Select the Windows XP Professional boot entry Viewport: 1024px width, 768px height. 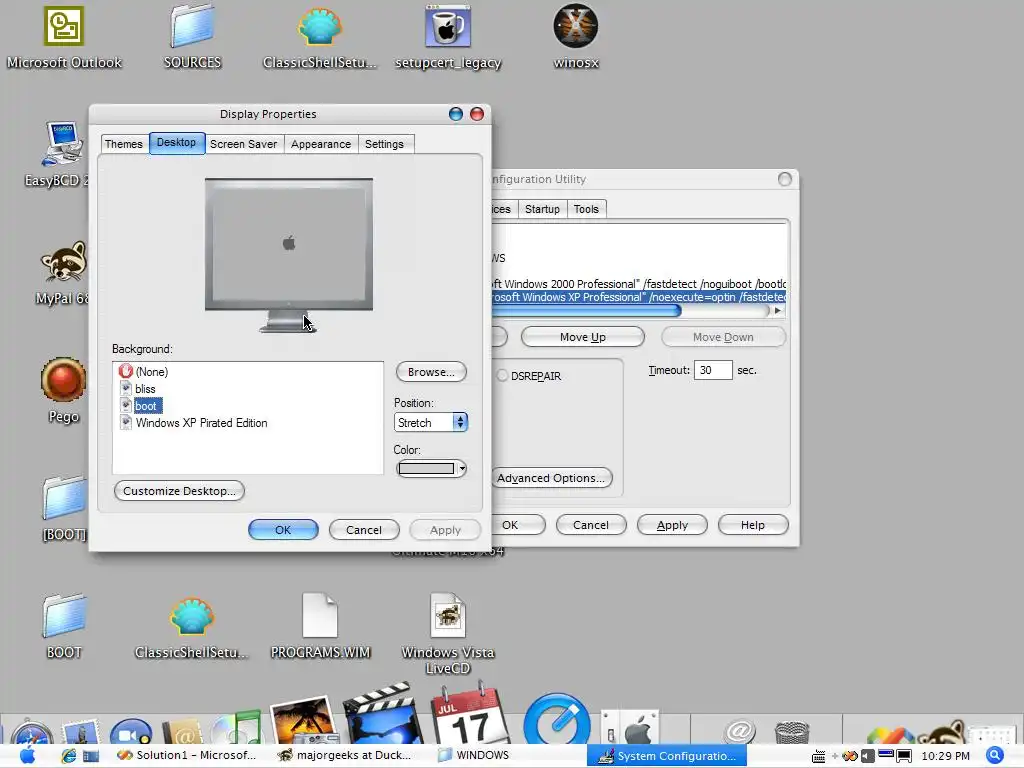pos(638,297)
